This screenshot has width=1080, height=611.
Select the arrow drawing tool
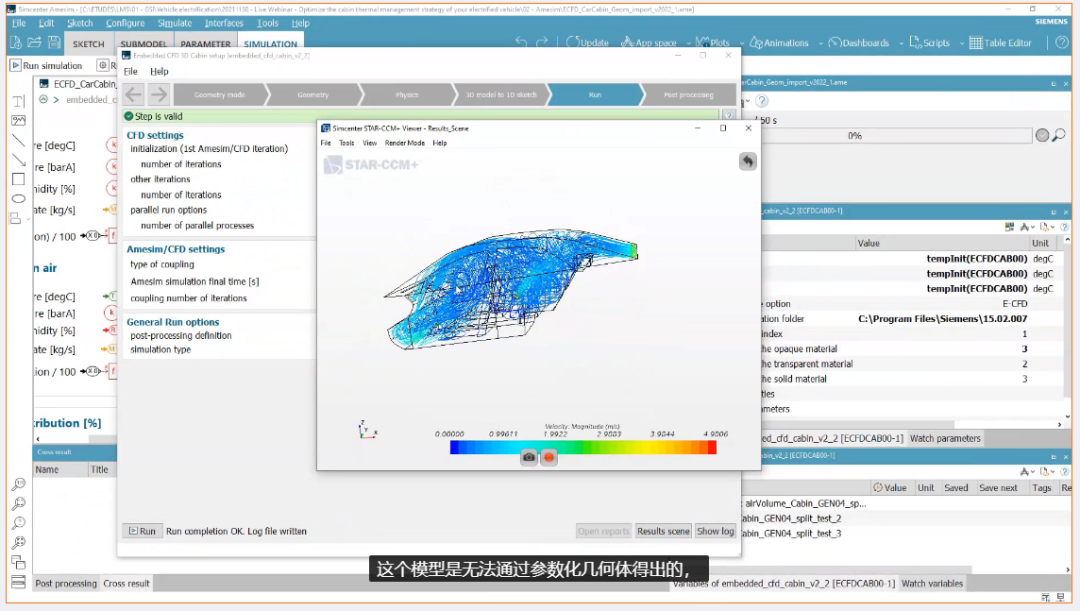19,160
